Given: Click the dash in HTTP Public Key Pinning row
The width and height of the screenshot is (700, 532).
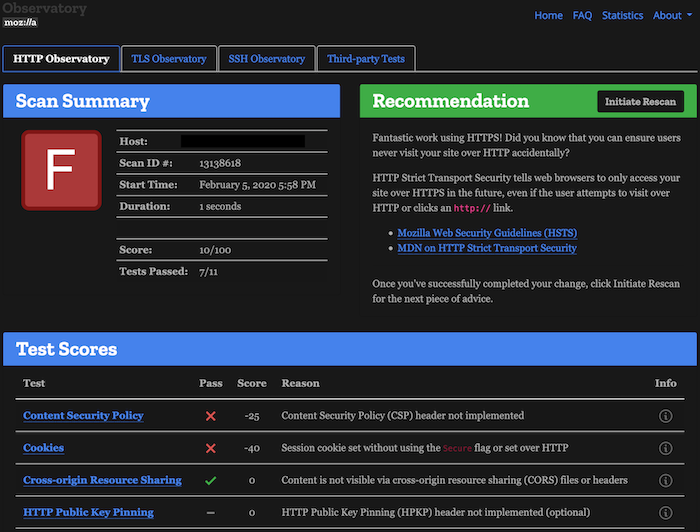Looking at the screenshot, I should click(x=211, y=513).
